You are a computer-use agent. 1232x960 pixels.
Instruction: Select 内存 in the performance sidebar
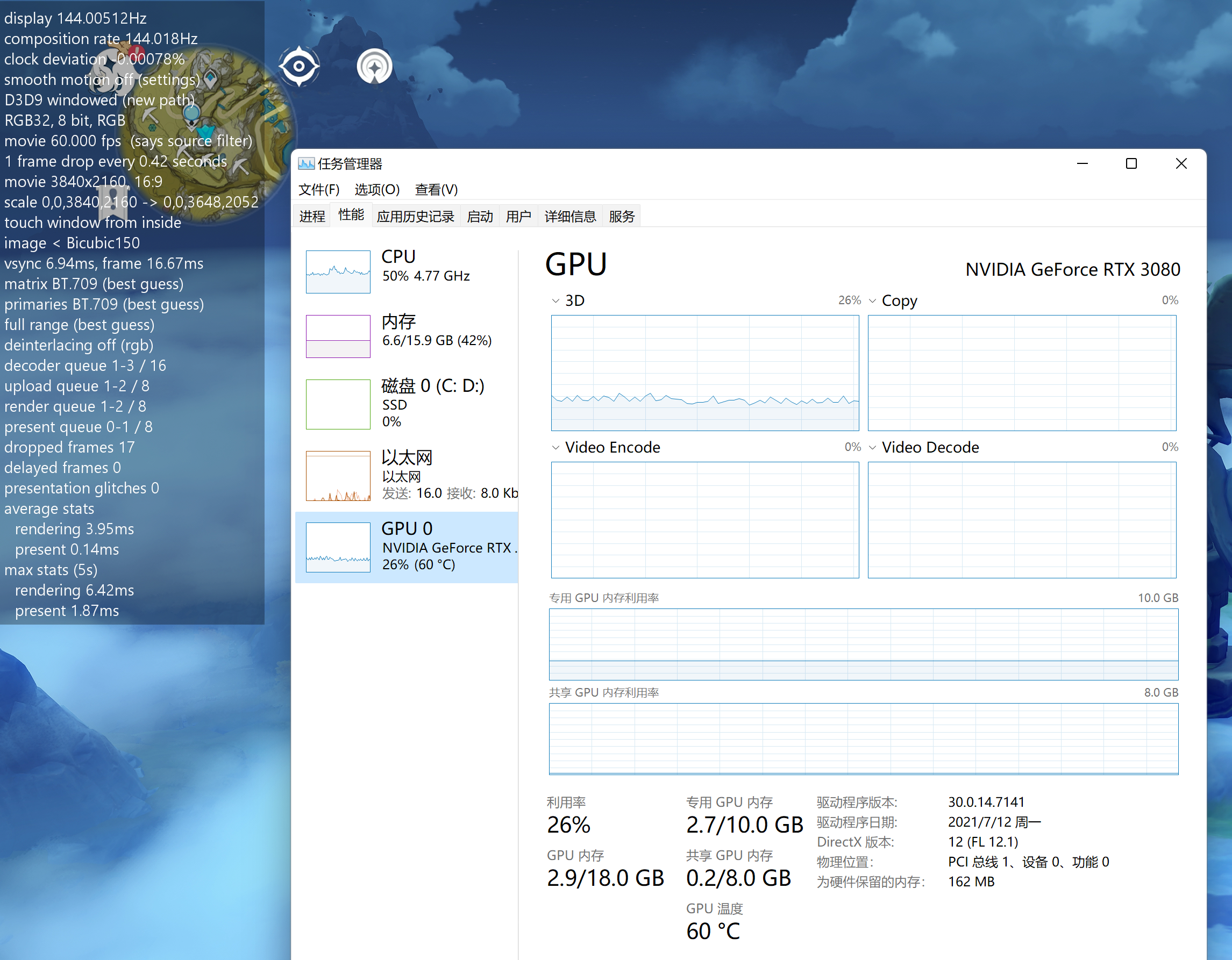click(x=407, y=336)
